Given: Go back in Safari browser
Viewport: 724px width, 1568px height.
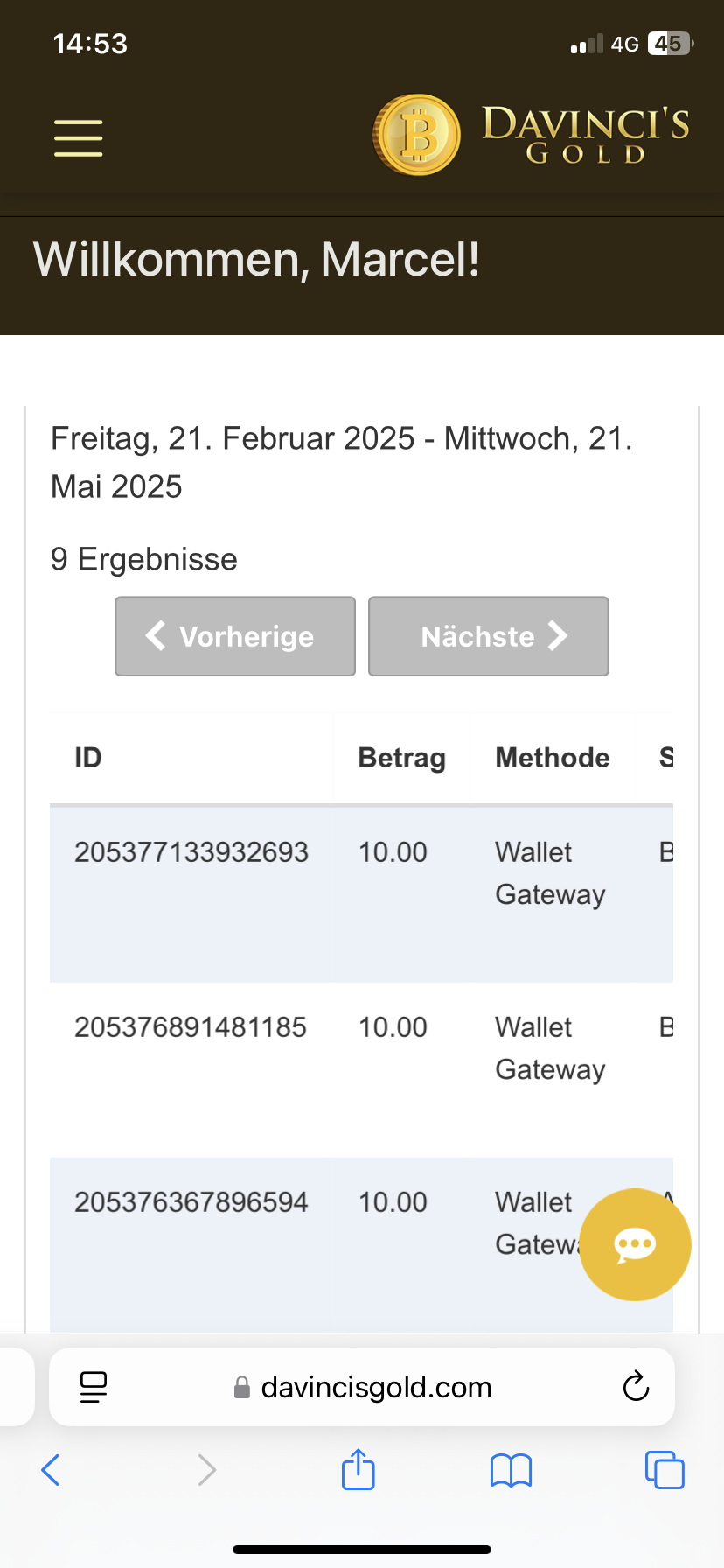Looking at the screenshot, I should [x=51, y=1470].
